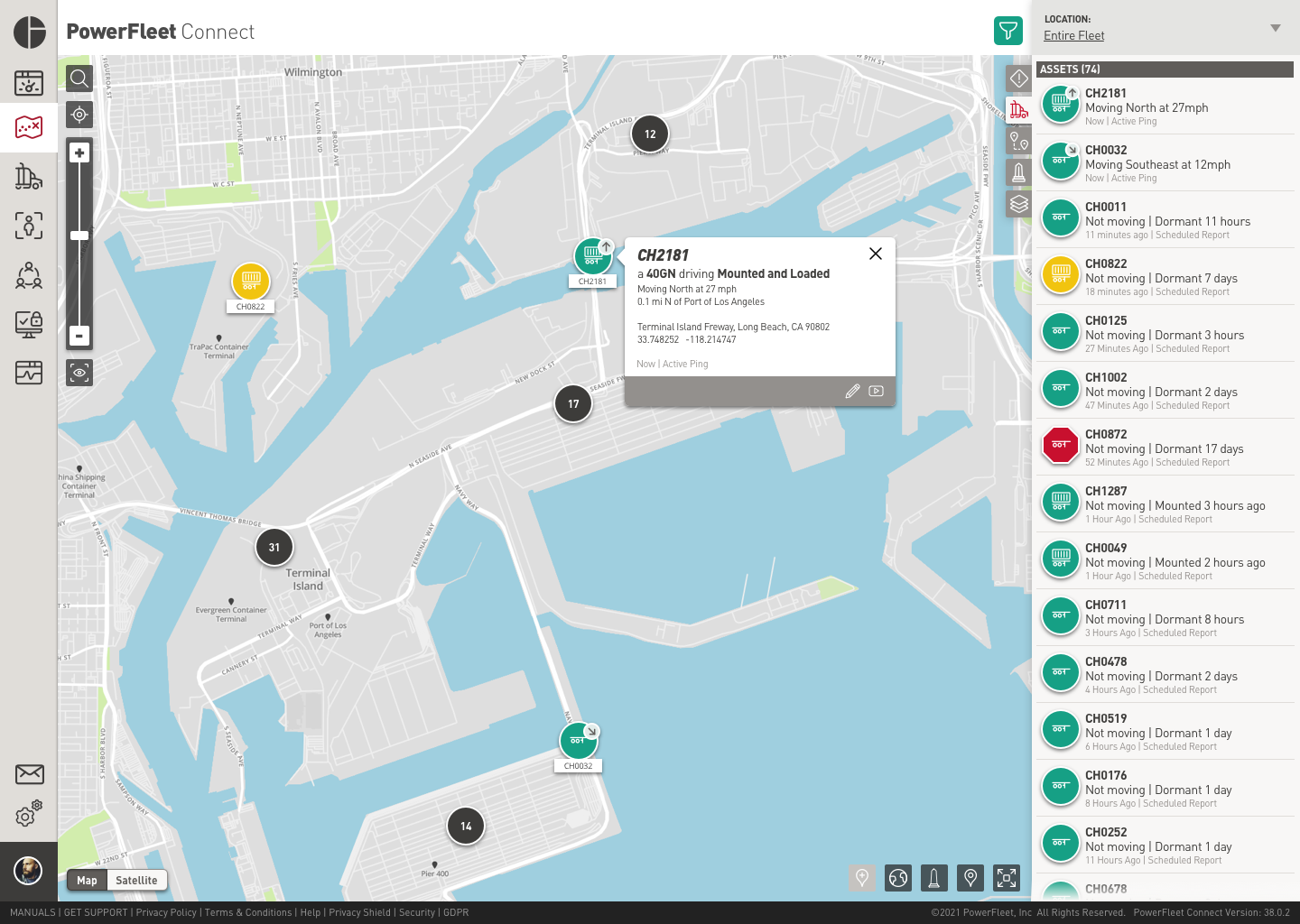Viewport: 1300px width, 924px height.
Task: Open the users group sidebar icon
Action: 29,274
